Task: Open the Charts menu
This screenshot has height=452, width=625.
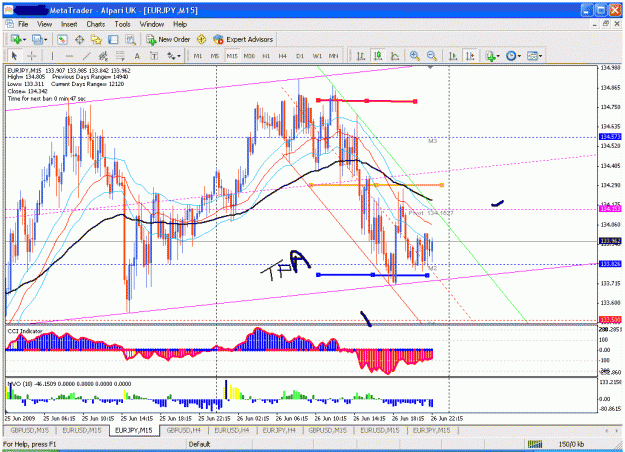Action: [x=96, y=24]
